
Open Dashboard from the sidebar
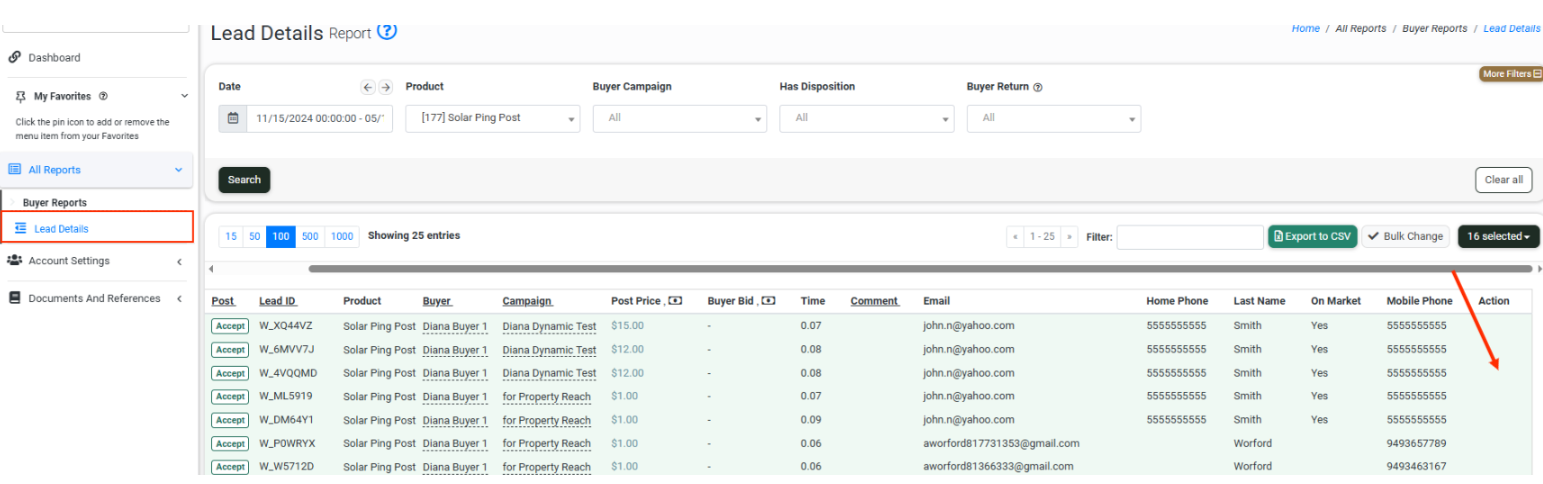tap(54, 58)
